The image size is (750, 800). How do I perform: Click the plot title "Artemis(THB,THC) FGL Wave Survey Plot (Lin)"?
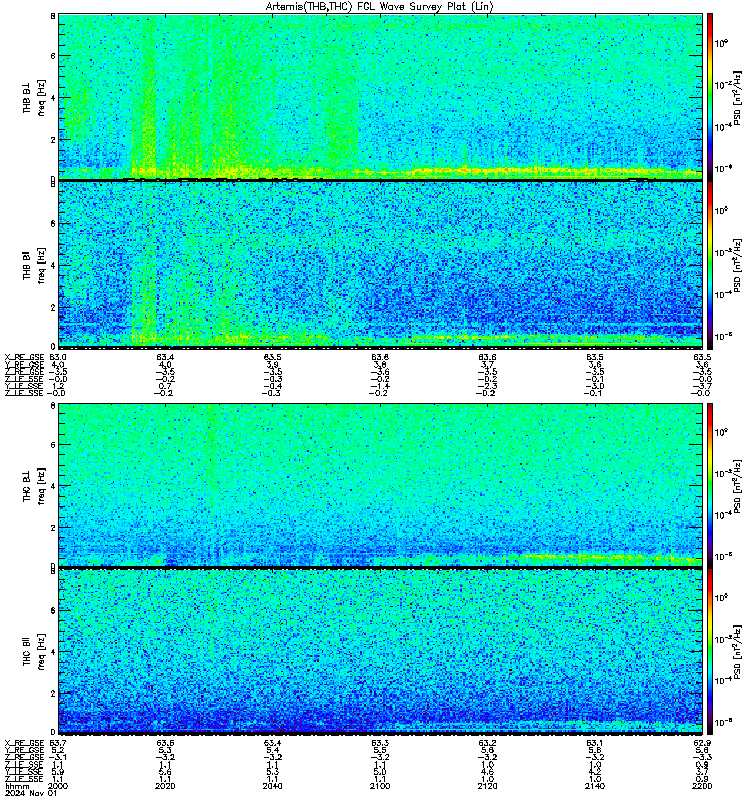[x=380, y=7]
